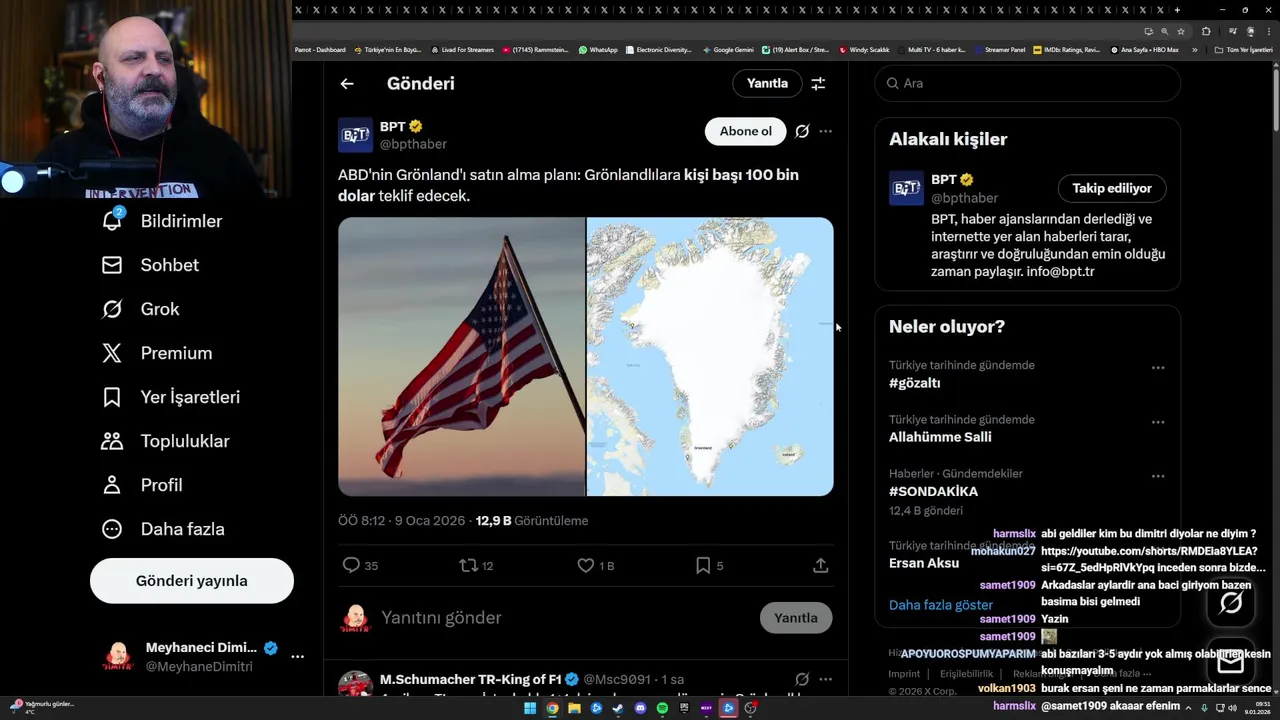Click the Ara search field
Image resolution: width=1280 pixels, height=720 pixels.
[1028, 84]
